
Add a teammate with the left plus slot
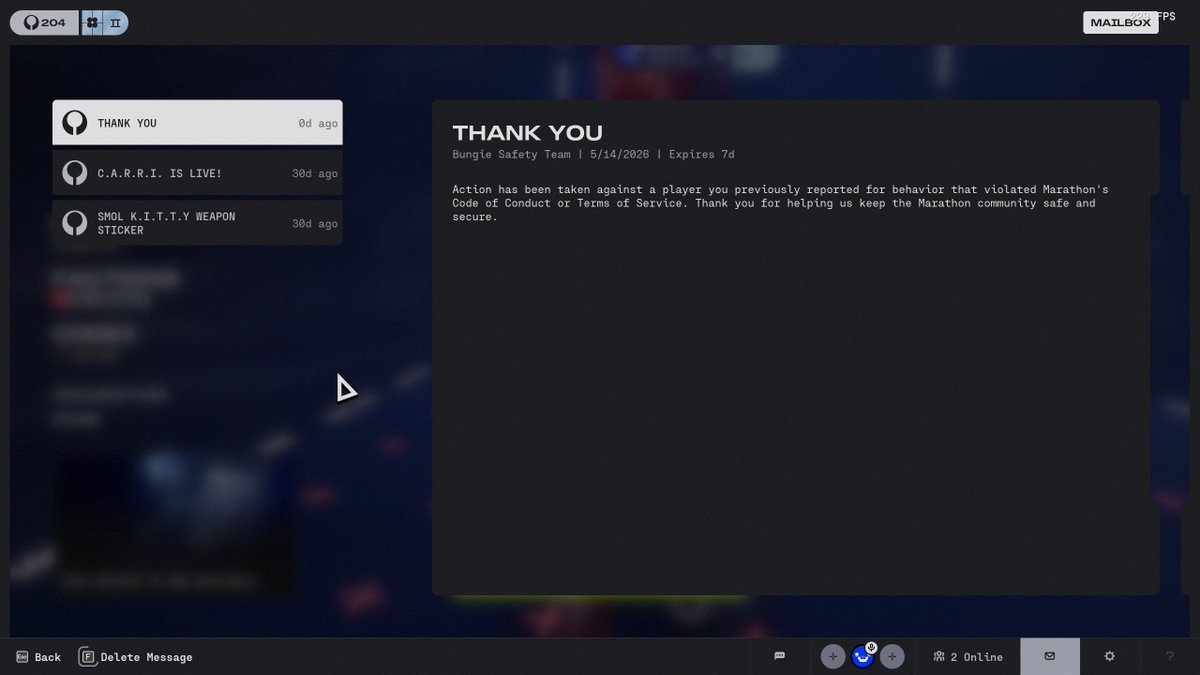pos(833,657)
